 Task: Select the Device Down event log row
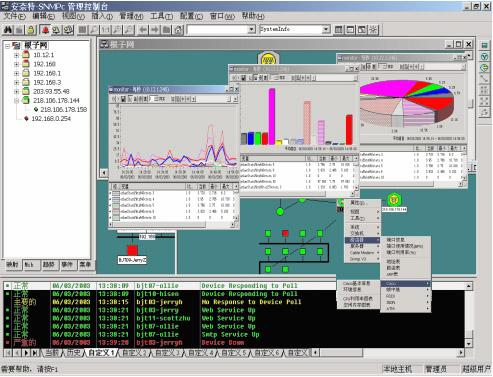pos(234,343)
